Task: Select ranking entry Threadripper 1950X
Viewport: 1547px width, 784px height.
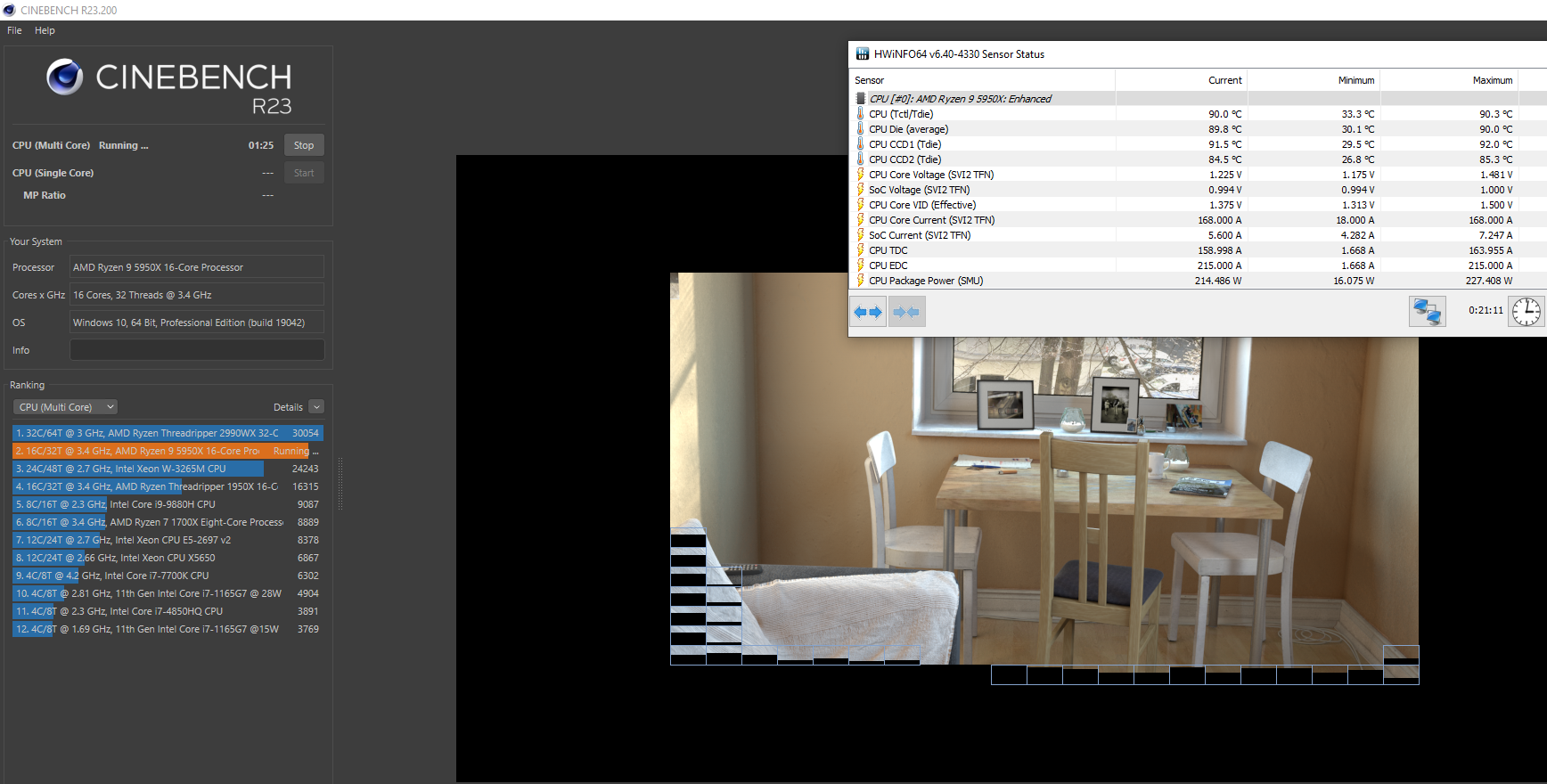Action: point(168,486)
